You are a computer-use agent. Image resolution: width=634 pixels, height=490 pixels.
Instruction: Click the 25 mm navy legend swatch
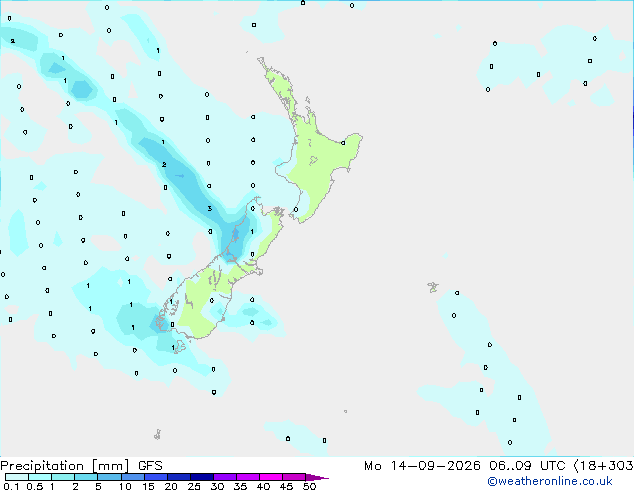(202, 477)
